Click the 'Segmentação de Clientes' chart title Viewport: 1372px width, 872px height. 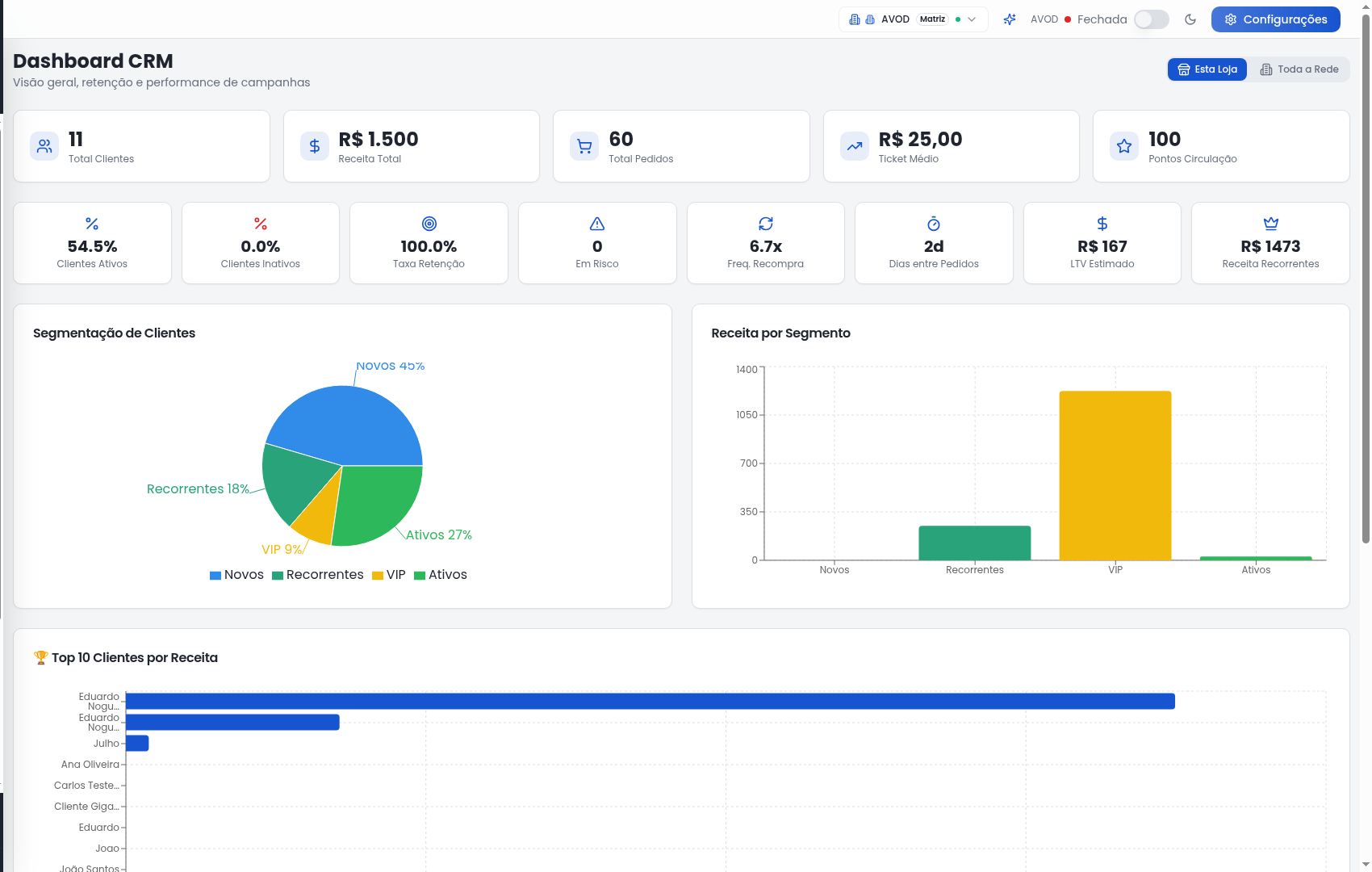pos(114,333)
